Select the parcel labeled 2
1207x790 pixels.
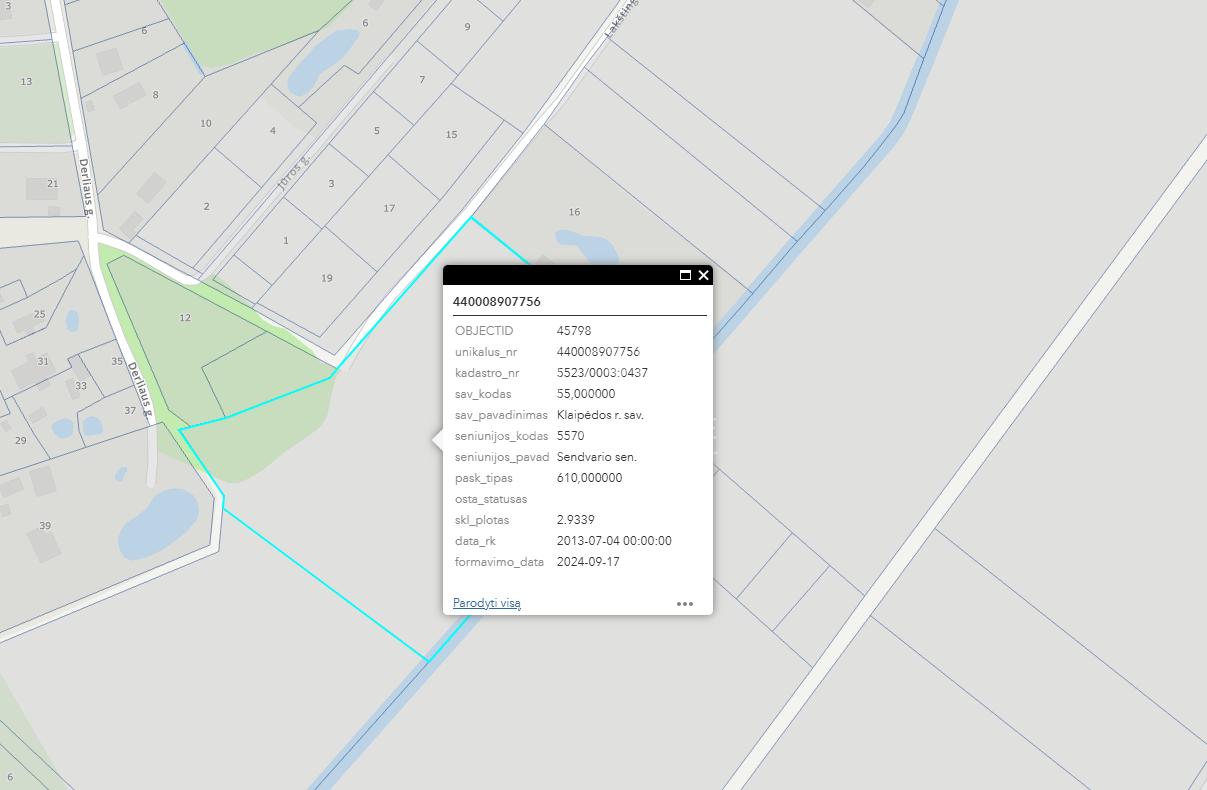(207, 206)
